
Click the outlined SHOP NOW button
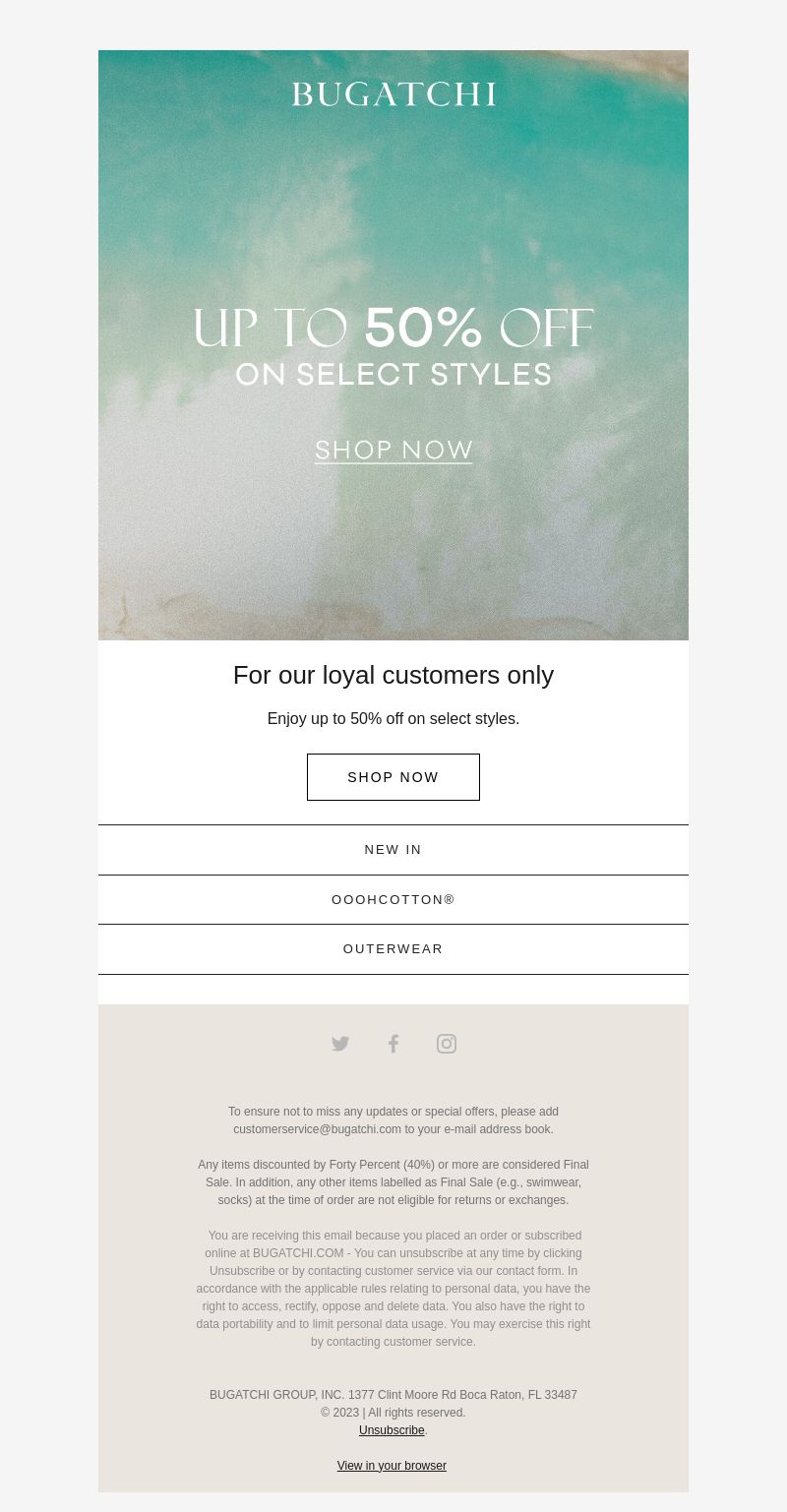(393, 777)
